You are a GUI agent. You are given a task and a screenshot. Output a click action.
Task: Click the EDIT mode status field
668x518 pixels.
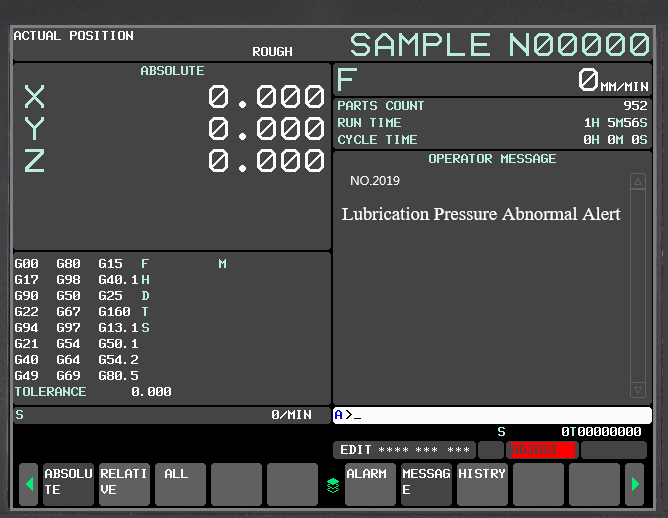click(x=404, y=450)
